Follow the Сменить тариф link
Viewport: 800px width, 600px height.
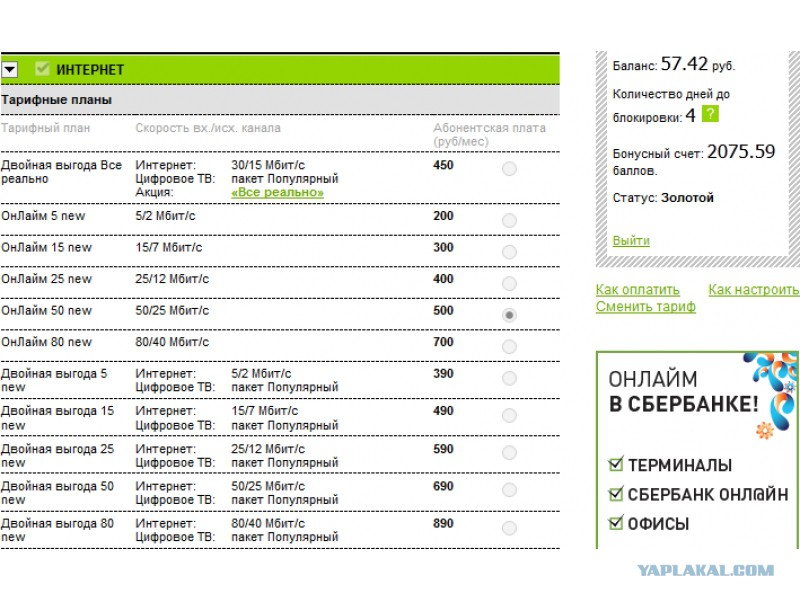(x=645, y=306)
